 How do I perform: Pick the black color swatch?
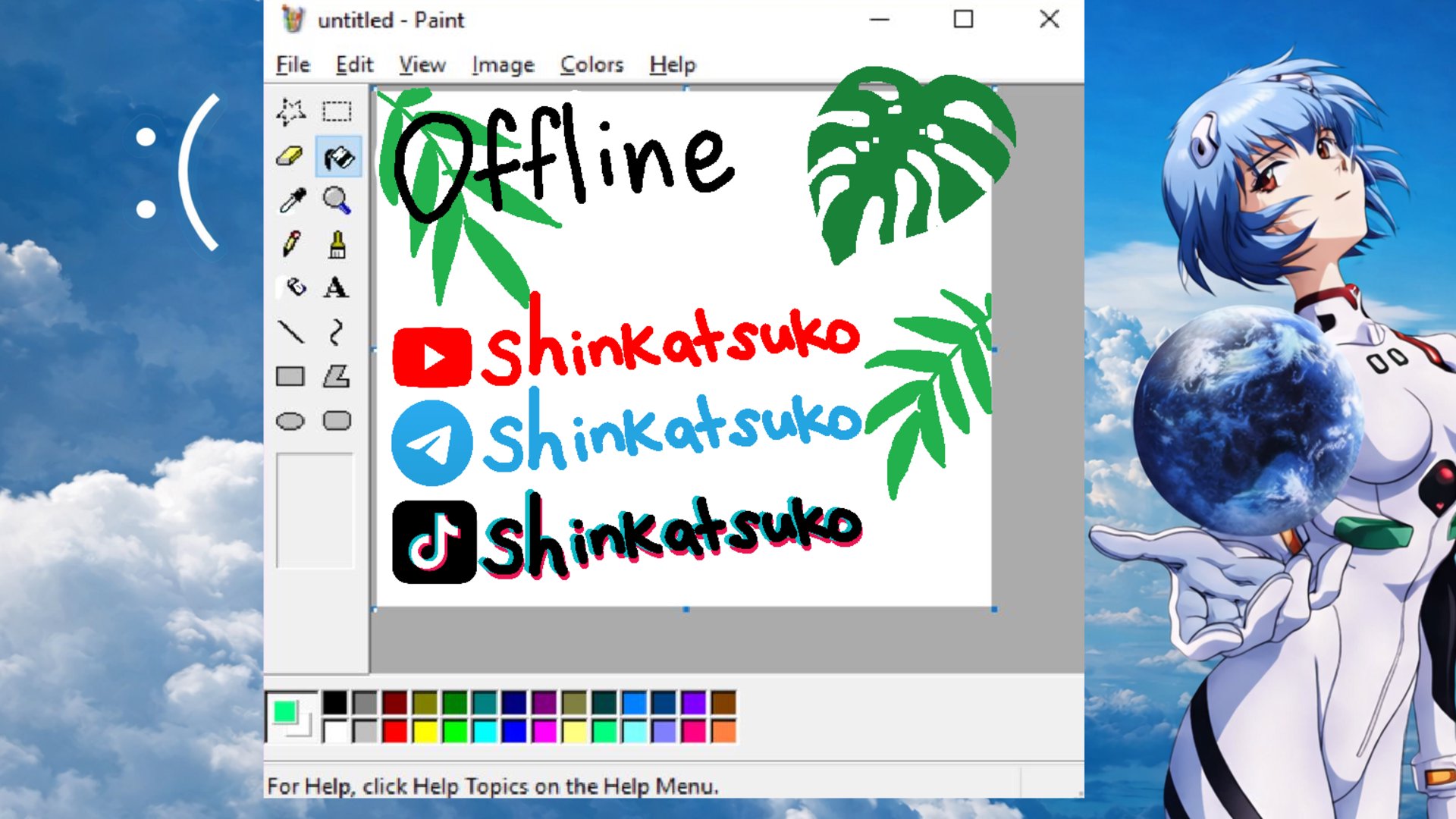[334, 702]
